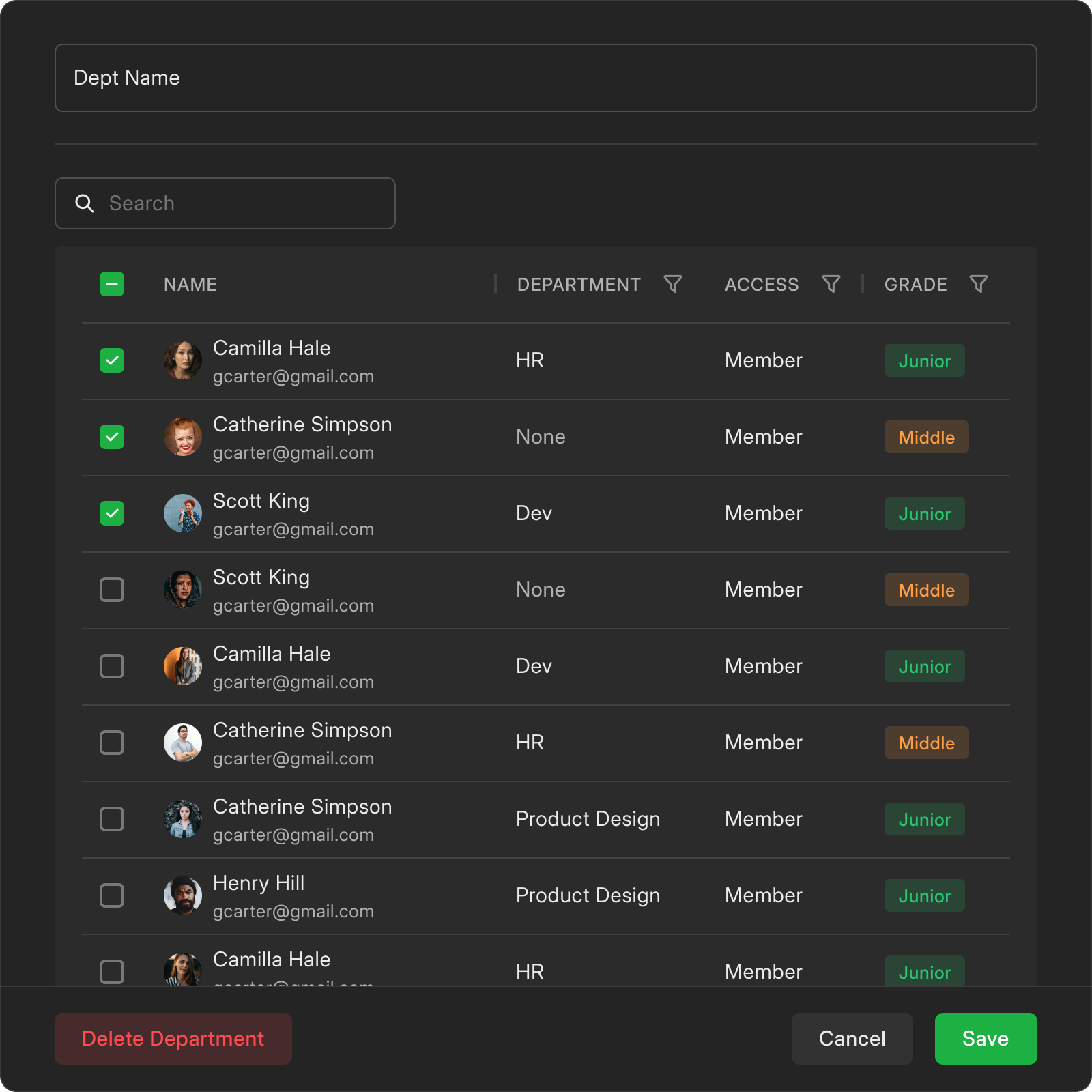
Task: Toggle the select-all header checkbox
Action: tap(112, 284)
